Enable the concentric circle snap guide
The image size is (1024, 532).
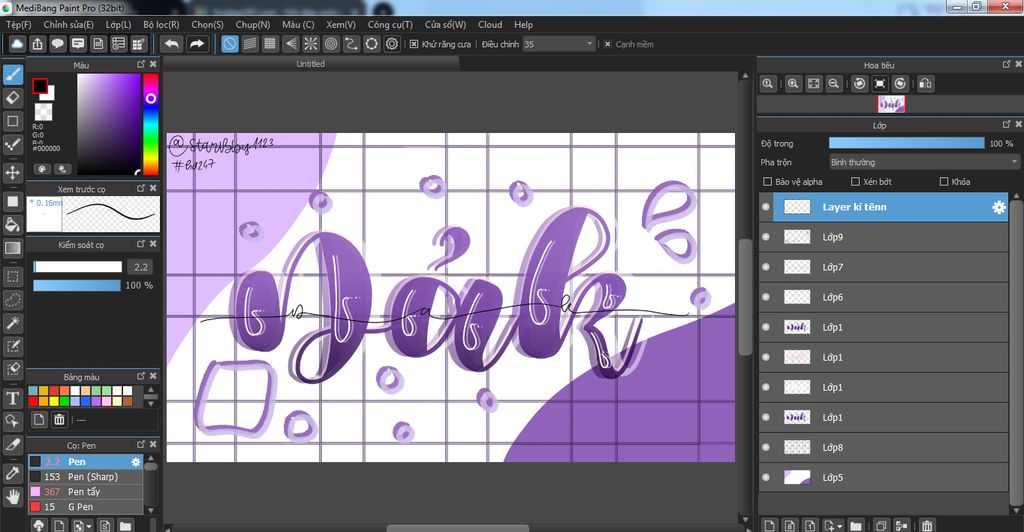tap(331, 44)
